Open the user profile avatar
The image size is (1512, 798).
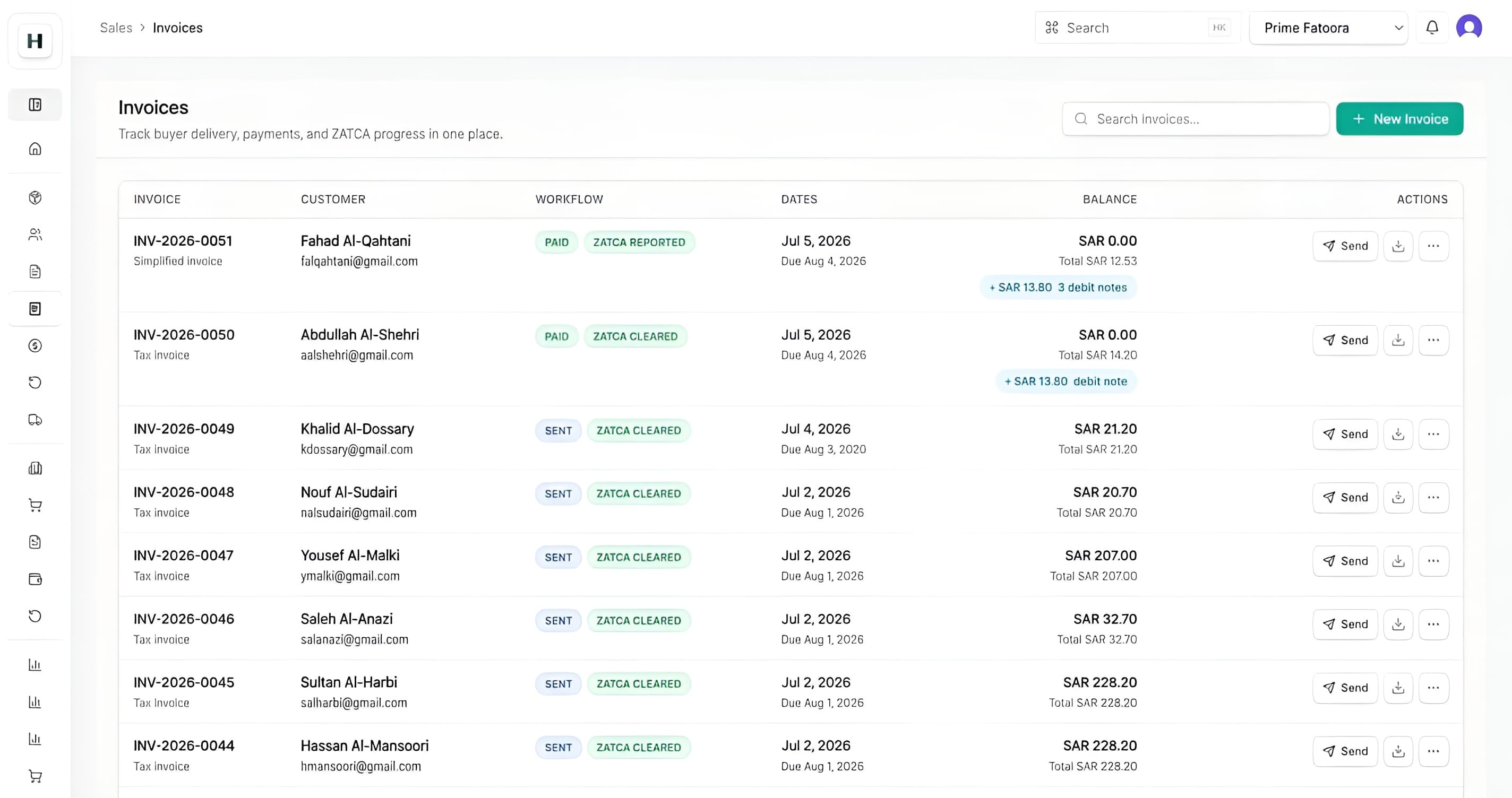1469,28
